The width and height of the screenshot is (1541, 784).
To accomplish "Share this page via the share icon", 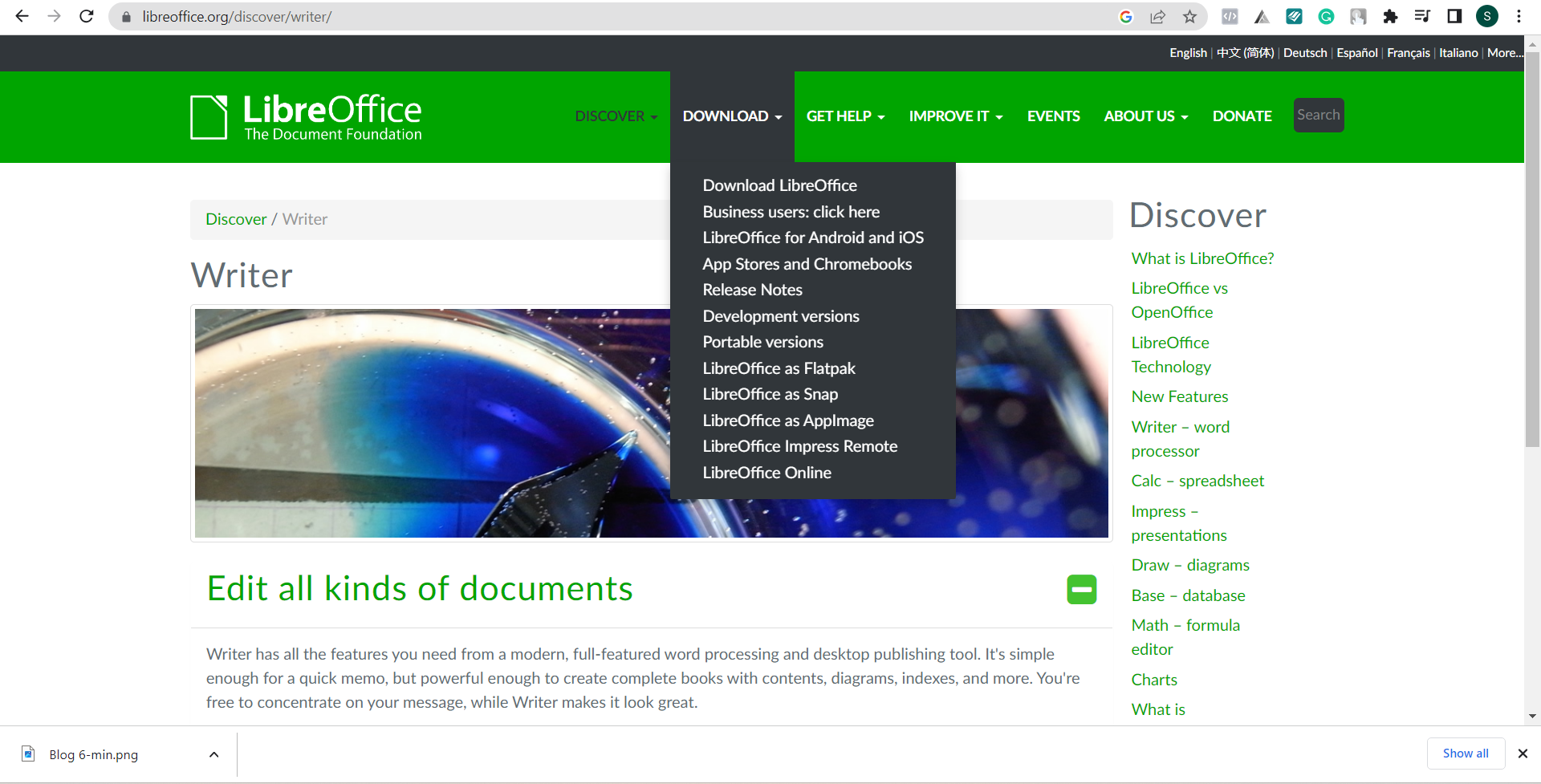I will click(x=1157, y=17).
